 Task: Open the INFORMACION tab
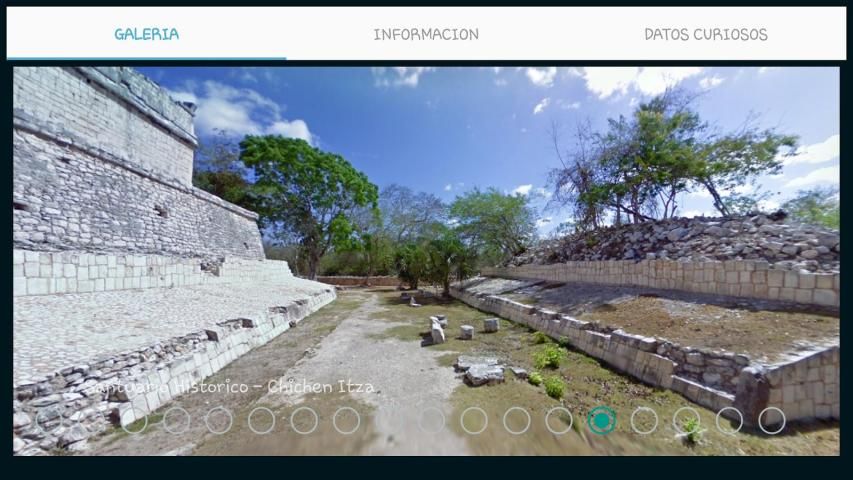click(426, 34)
